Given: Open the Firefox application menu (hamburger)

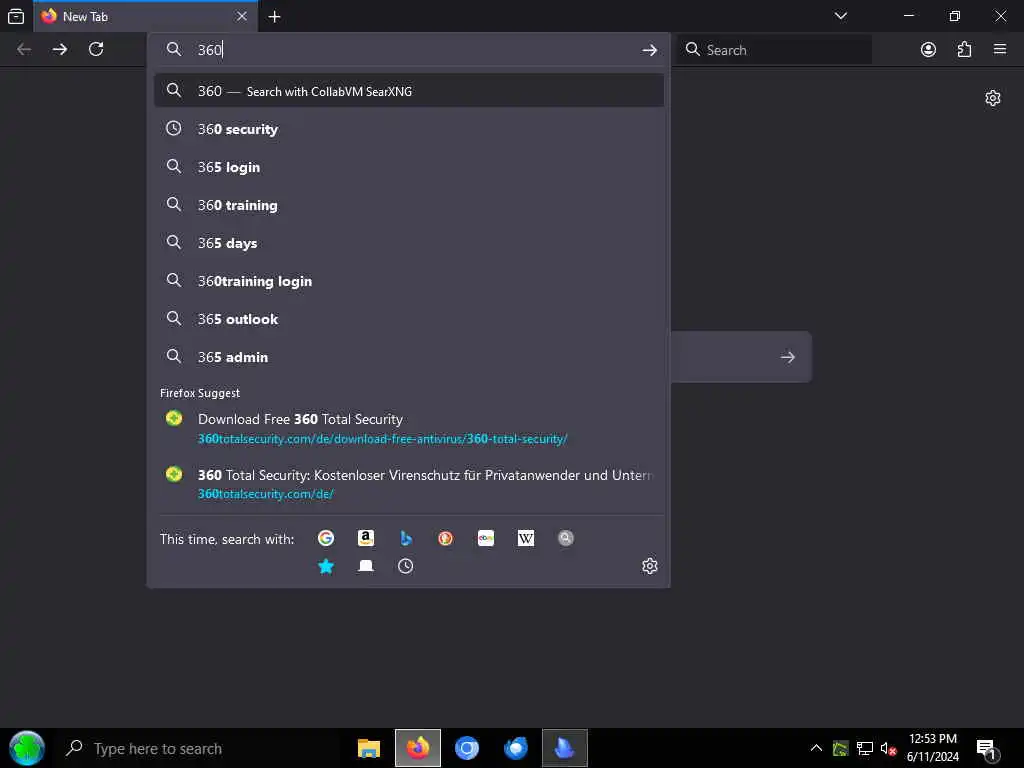Looking at the screenshot, I should pos(1000,50).
